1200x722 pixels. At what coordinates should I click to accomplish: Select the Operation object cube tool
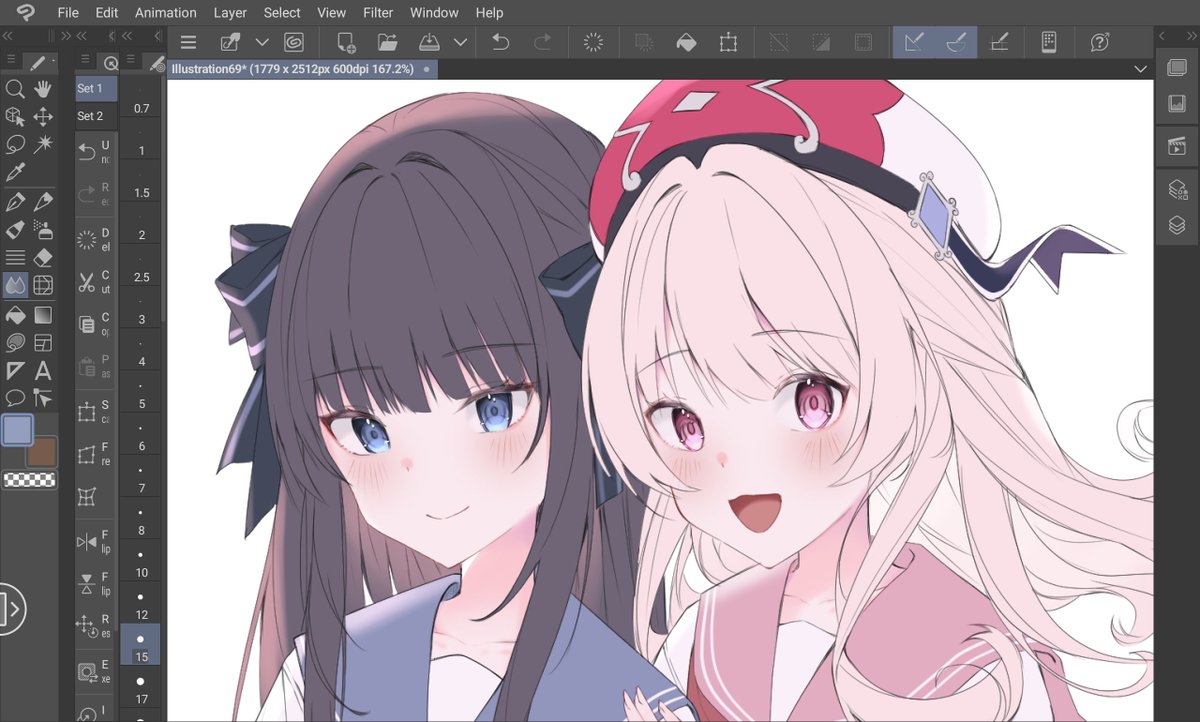(15, 117)
